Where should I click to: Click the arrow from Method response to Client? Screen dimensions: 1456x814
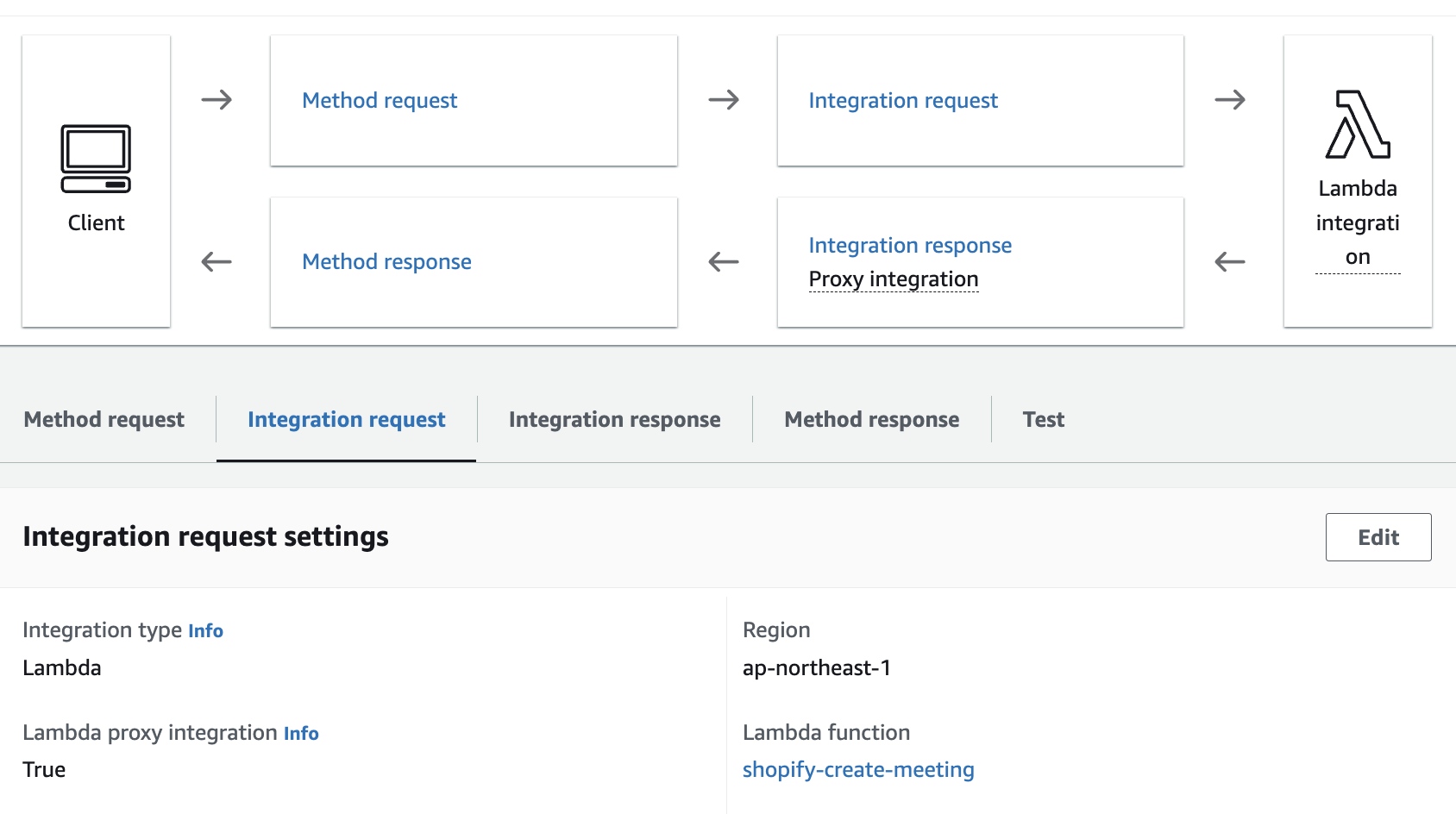(x=217, y=261)
